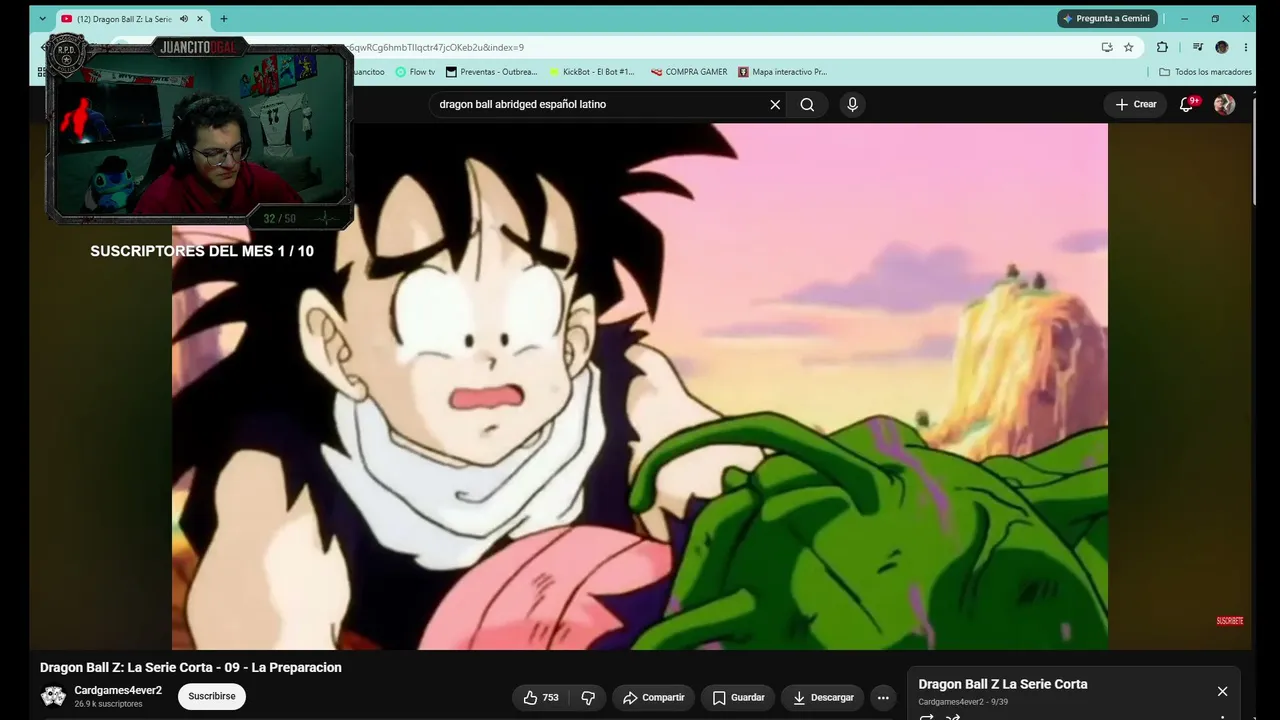Open the Preventas - Outbrea... bookmark
Image resolution: width=1280 pixels, height=720 pixels.
click(492, 72)
